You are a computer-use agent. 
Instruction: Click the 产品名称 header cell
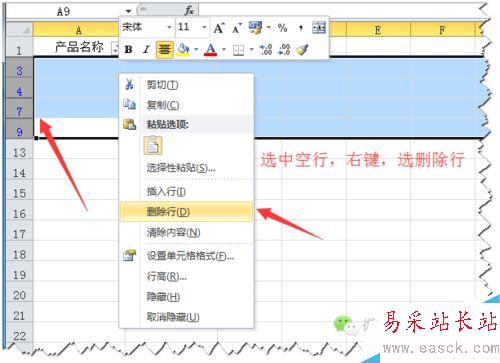(76, 47)
